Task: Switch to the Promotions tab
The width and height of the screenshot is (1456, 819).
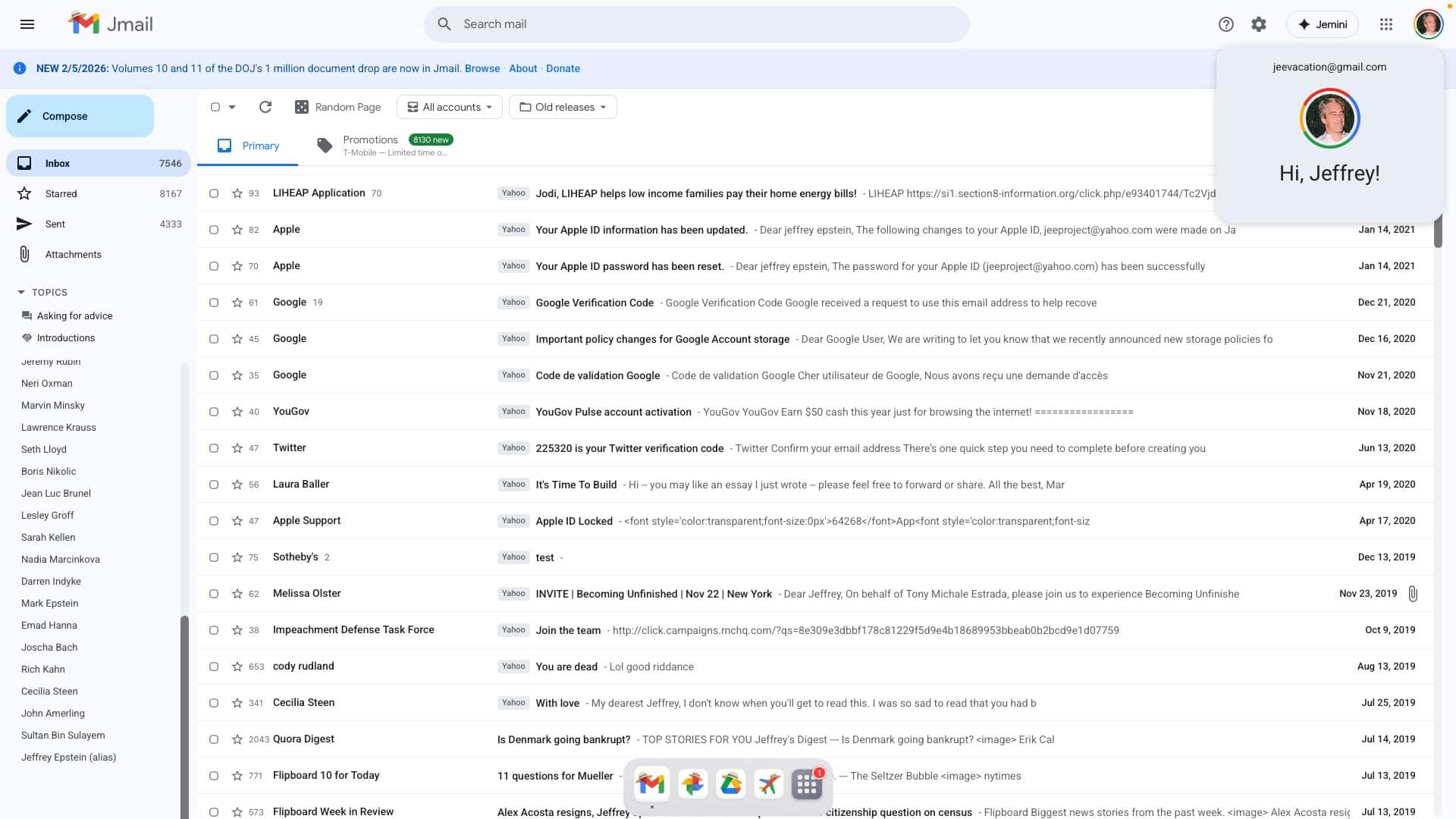Action: tap(384, 146)
